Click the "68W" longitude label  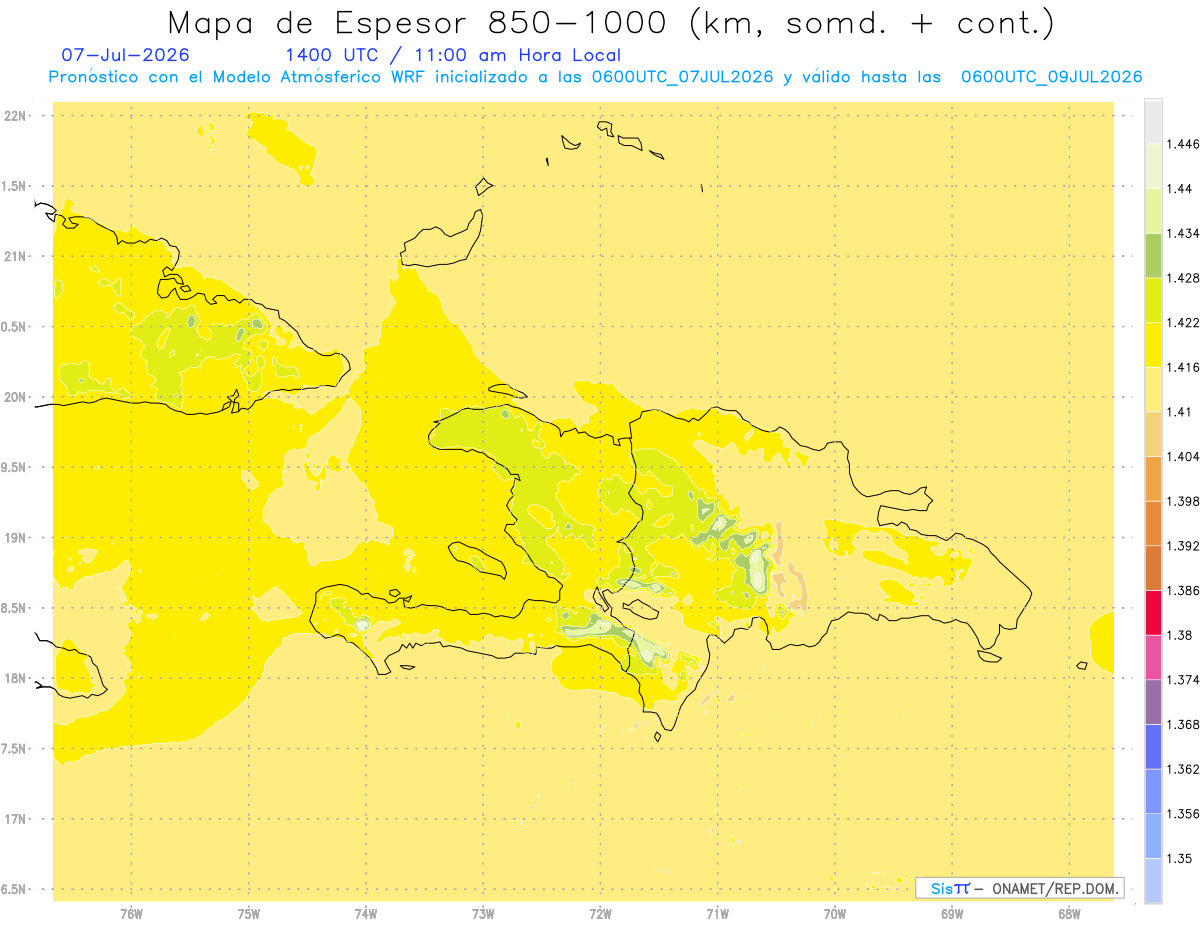click(1069, 914)
